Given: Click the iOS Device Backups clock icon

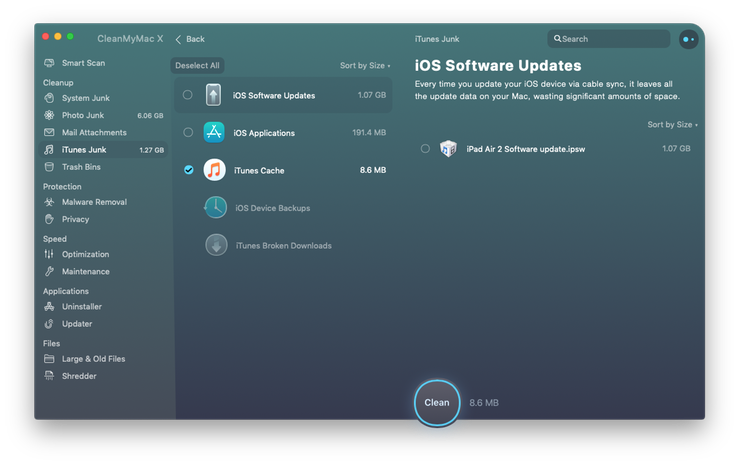Looking at the screenshot, I should [215, 207].
